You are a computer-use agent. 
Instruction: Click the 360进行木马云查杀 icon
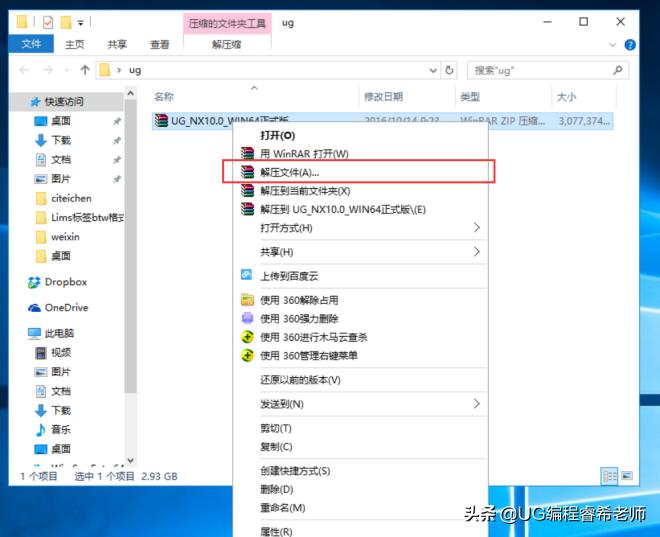click(x=247, y=337)
